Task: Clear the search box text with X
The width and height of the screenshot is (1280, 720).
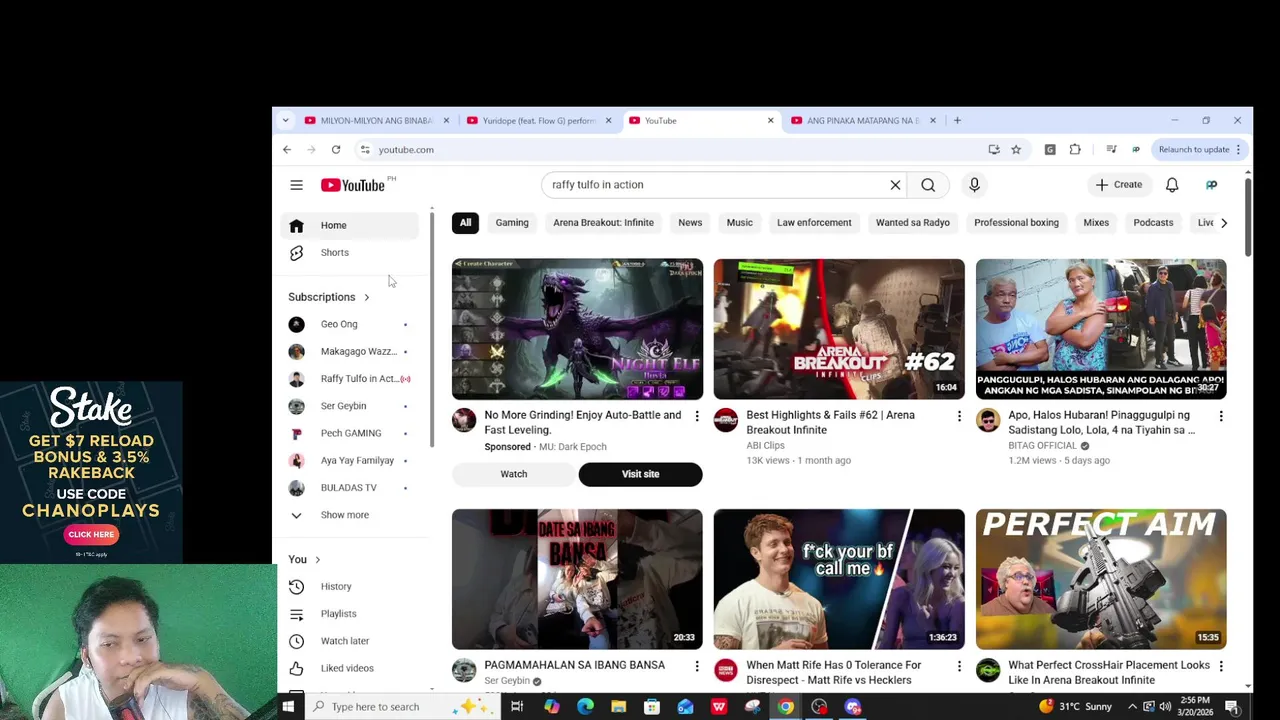Action: (x=895, y=185)
